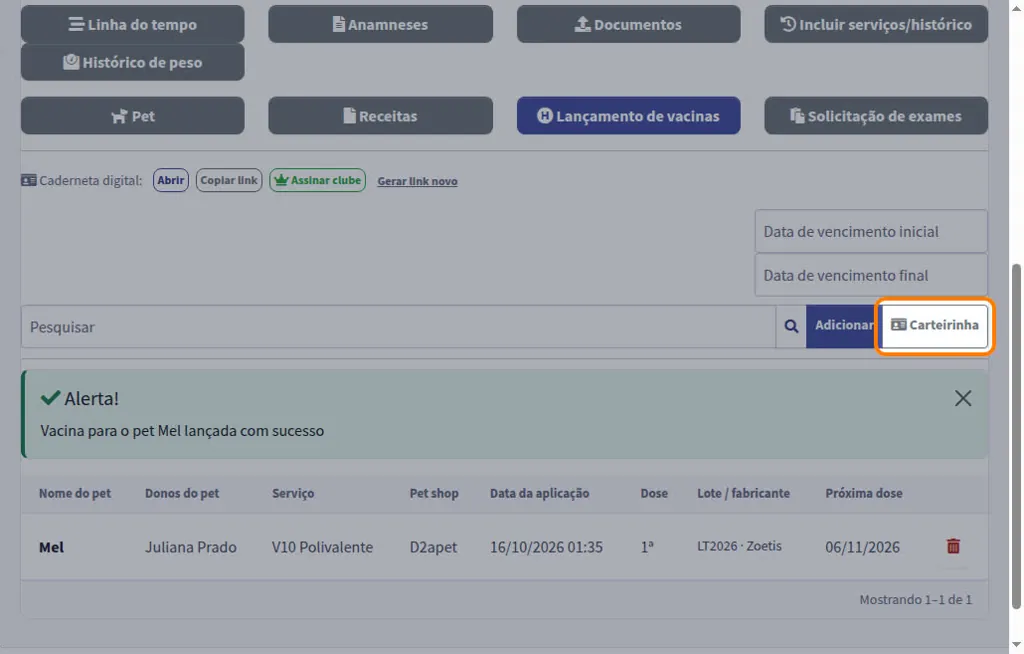
Task: Click the Próxima dose column header
Action: [x=864, y=493]
